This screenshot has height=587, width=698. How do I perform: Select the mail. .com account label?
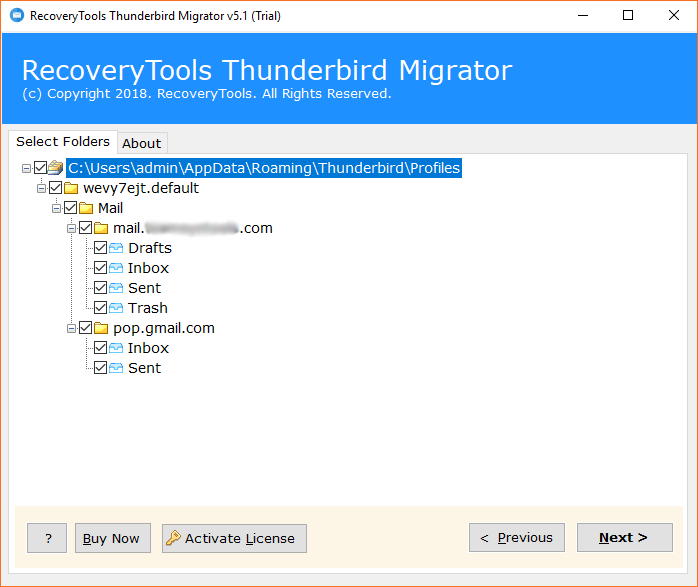193,228
